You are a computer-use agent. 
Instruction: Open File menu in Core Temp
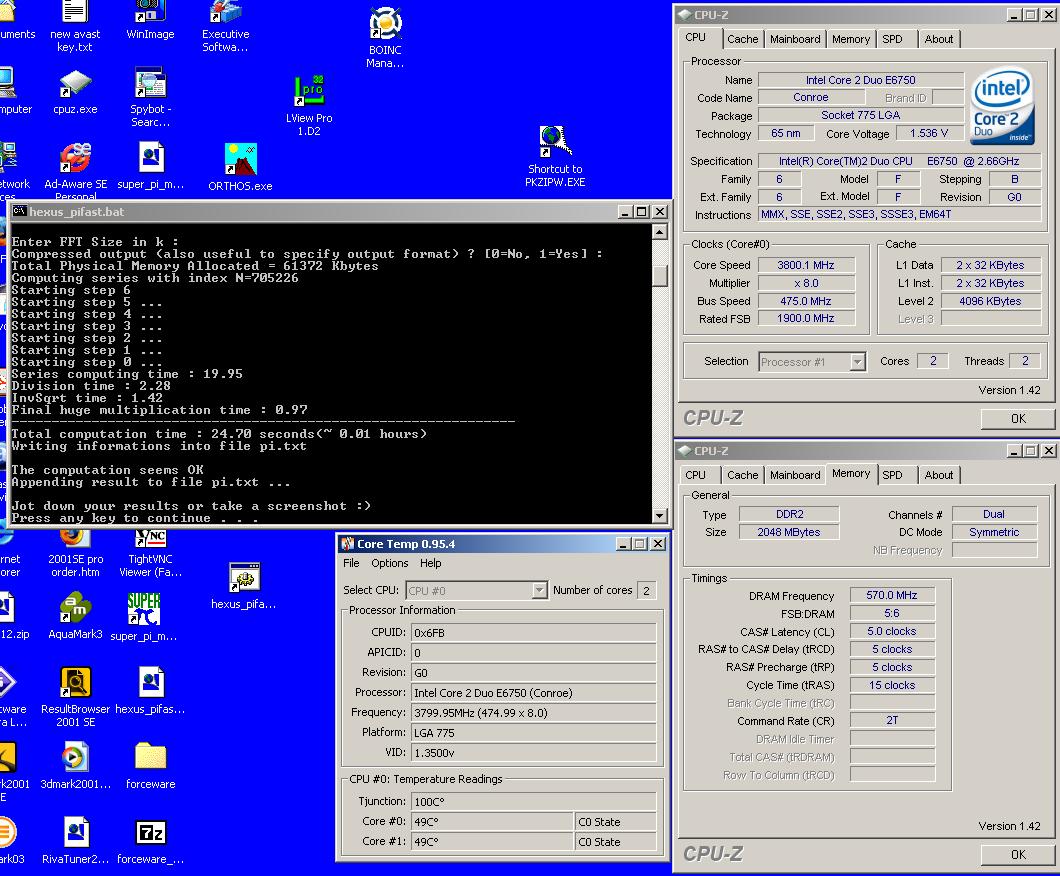pyautogui.click(x=351, y=563)
